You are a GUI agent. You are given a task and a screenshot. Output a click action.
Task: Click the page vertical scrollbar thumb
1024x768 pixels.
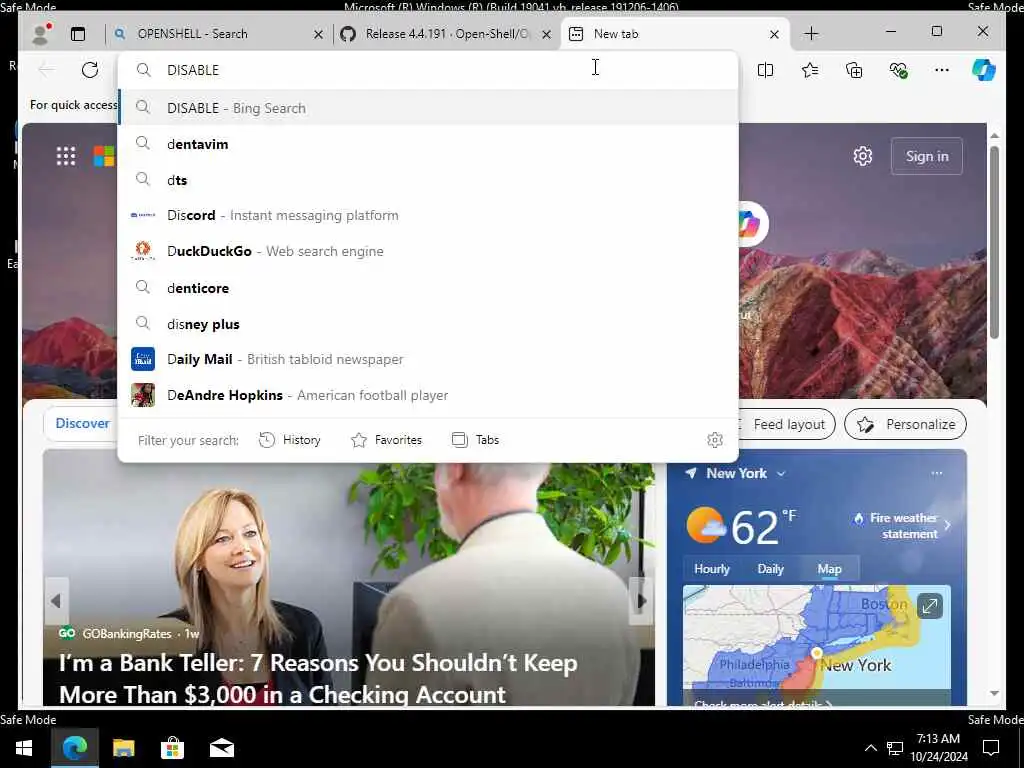point(994,242)
